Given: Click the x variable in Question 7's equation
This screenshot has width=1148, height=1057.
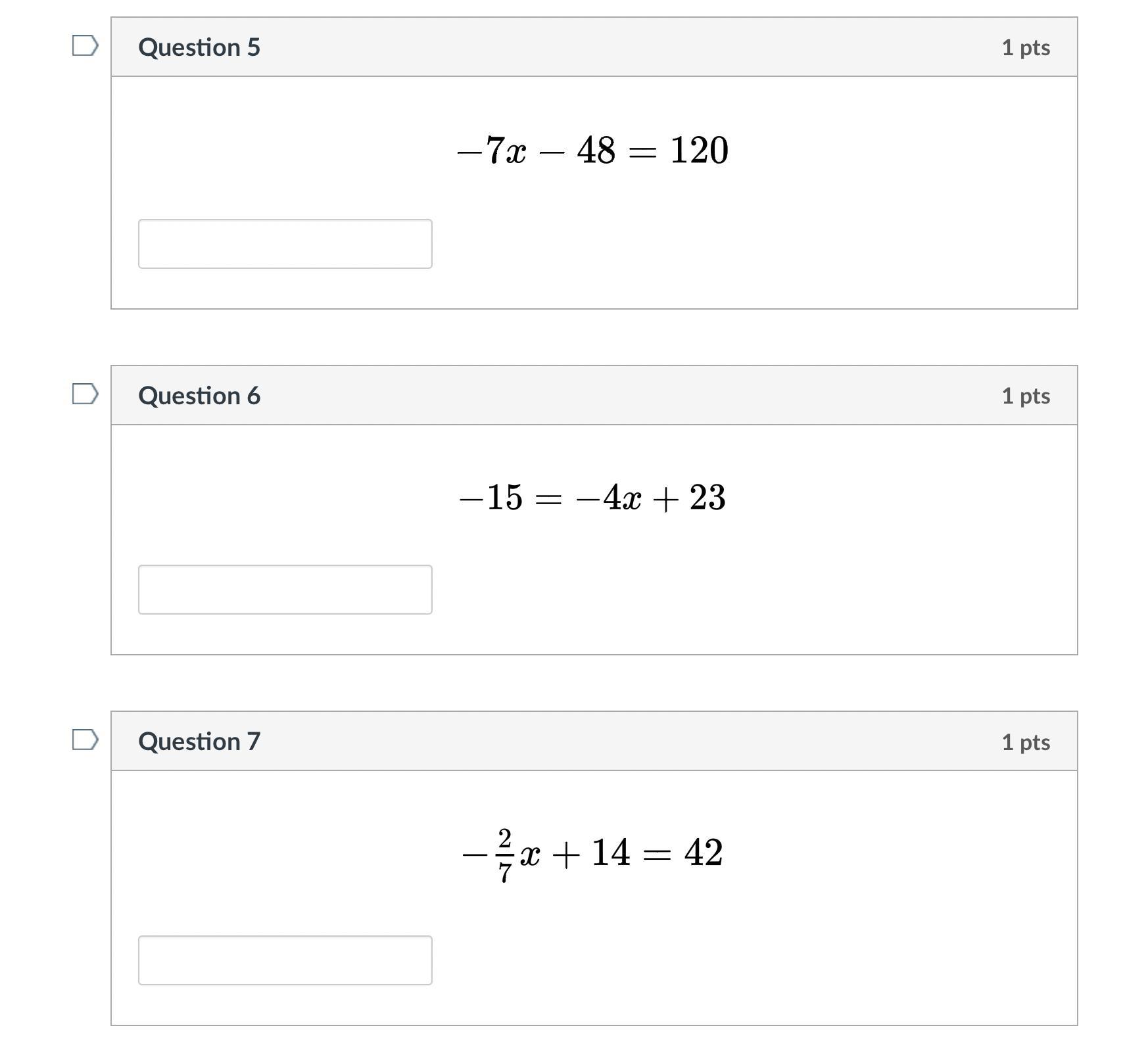Looking at the screenshot, I should [530, 855].
